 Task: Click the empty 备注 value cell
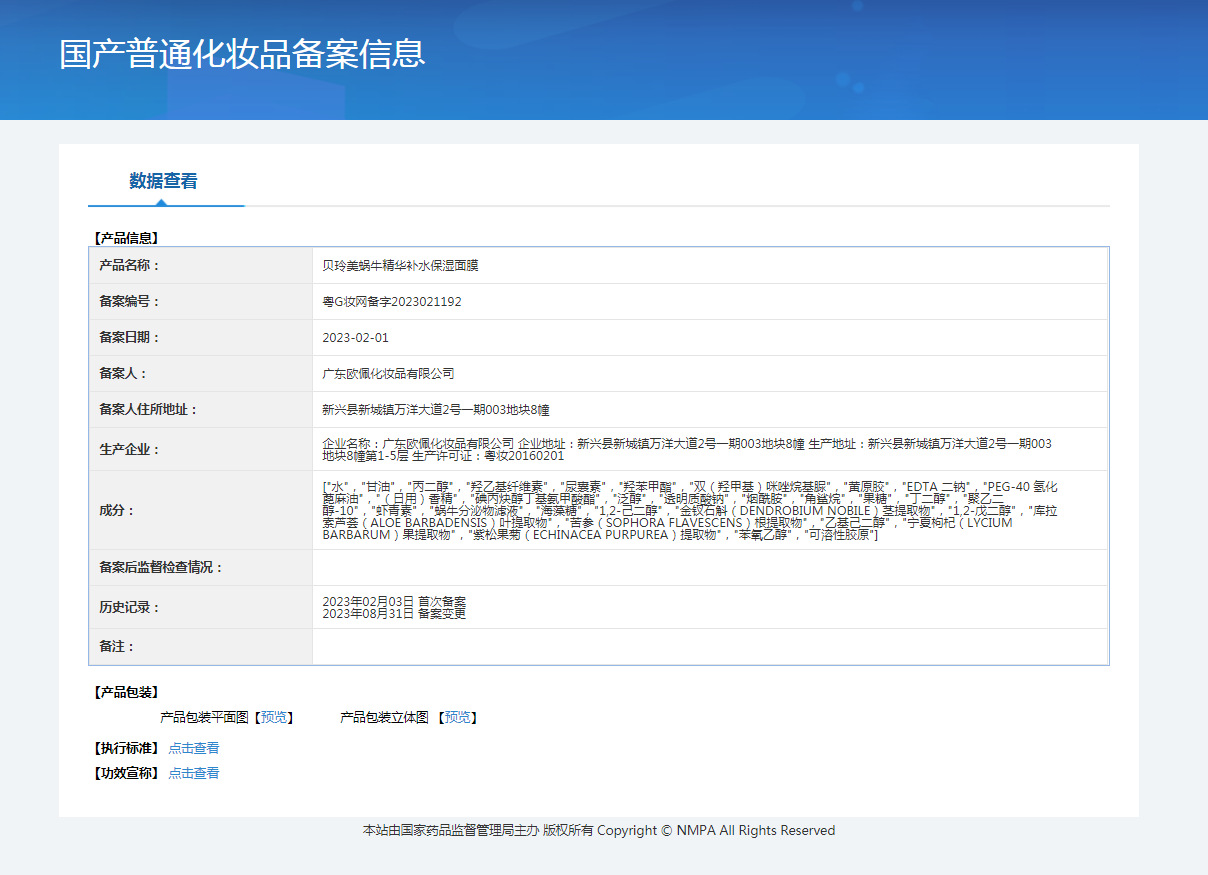(x=710, y=647)
